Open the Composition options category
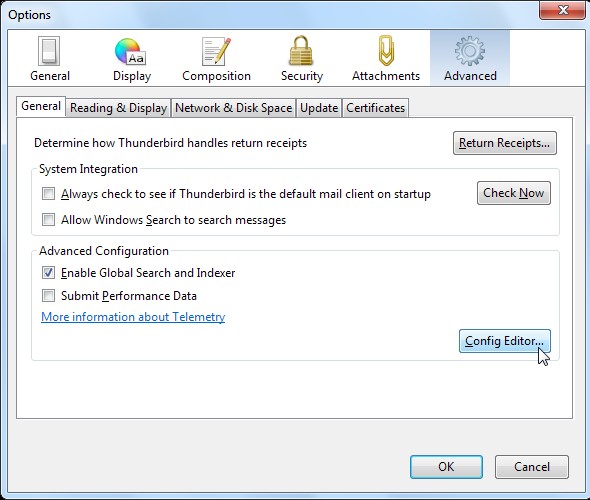 point(216,59)
